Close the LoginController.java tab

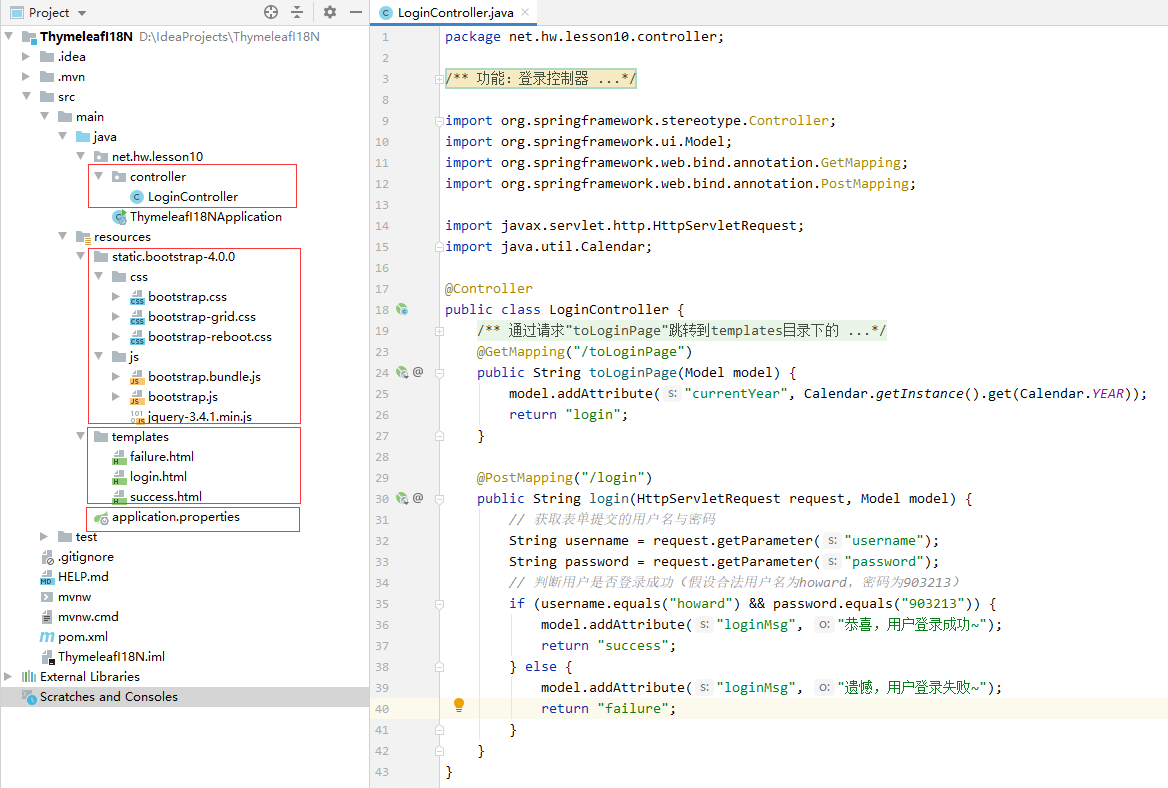pos(525,12)
